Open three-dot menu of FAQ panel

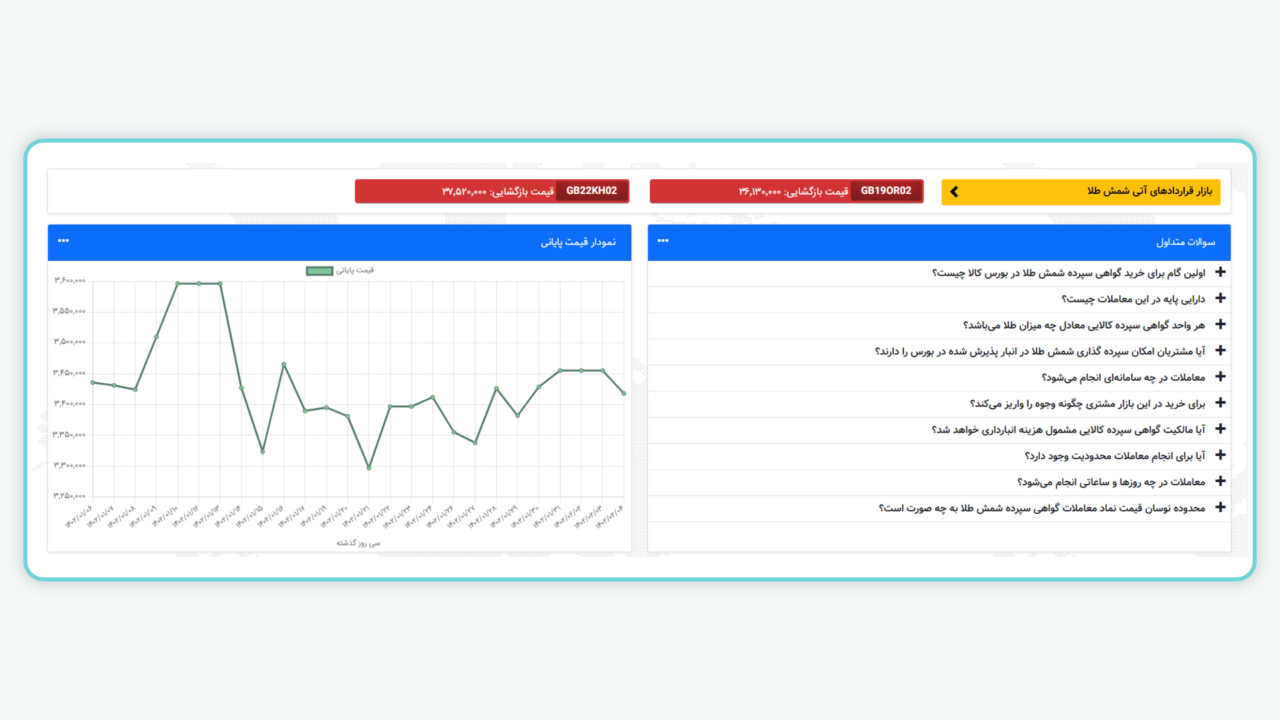(663, 241)
